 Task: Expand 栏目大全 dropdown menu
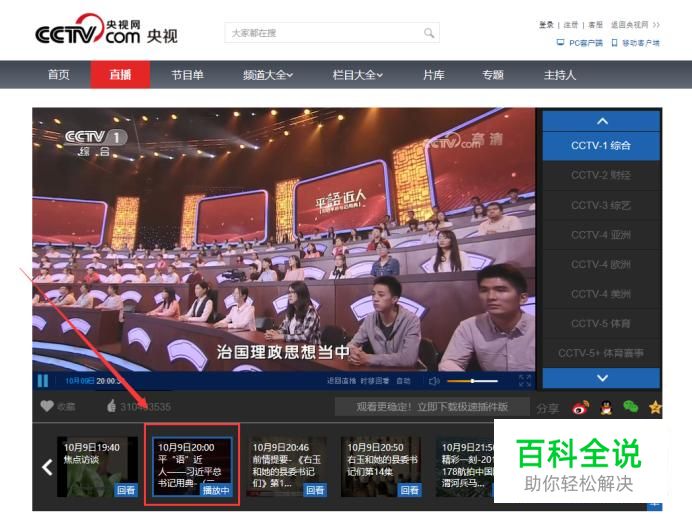tap(357, 75)
